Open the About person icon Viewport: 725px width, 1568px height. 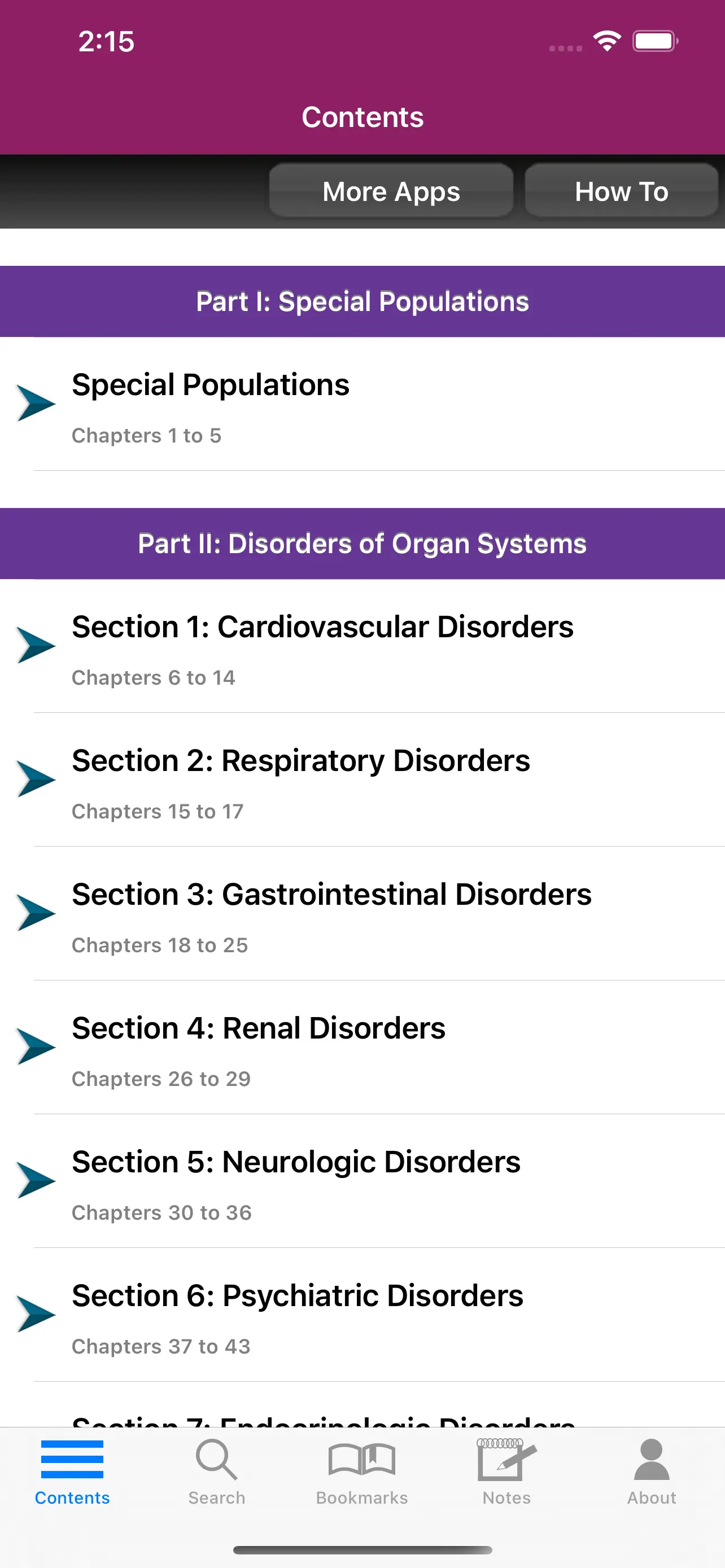coord(652,1460)
